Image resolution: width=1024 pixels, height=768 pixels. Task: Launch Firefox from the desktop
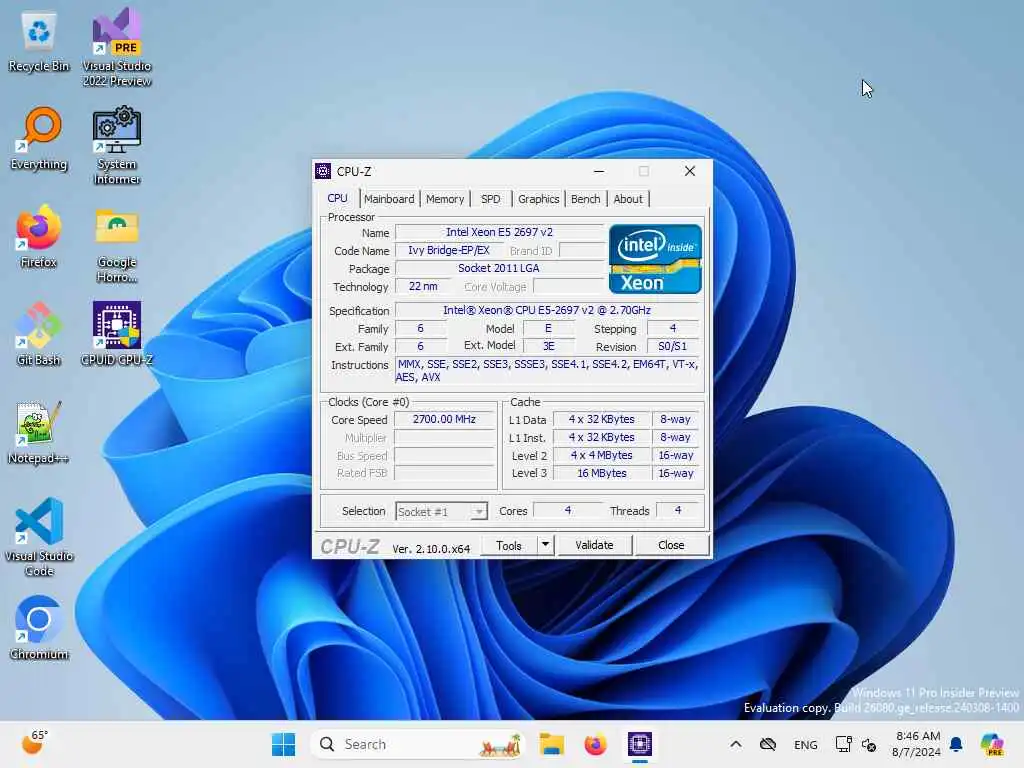(x=39, y=236)
